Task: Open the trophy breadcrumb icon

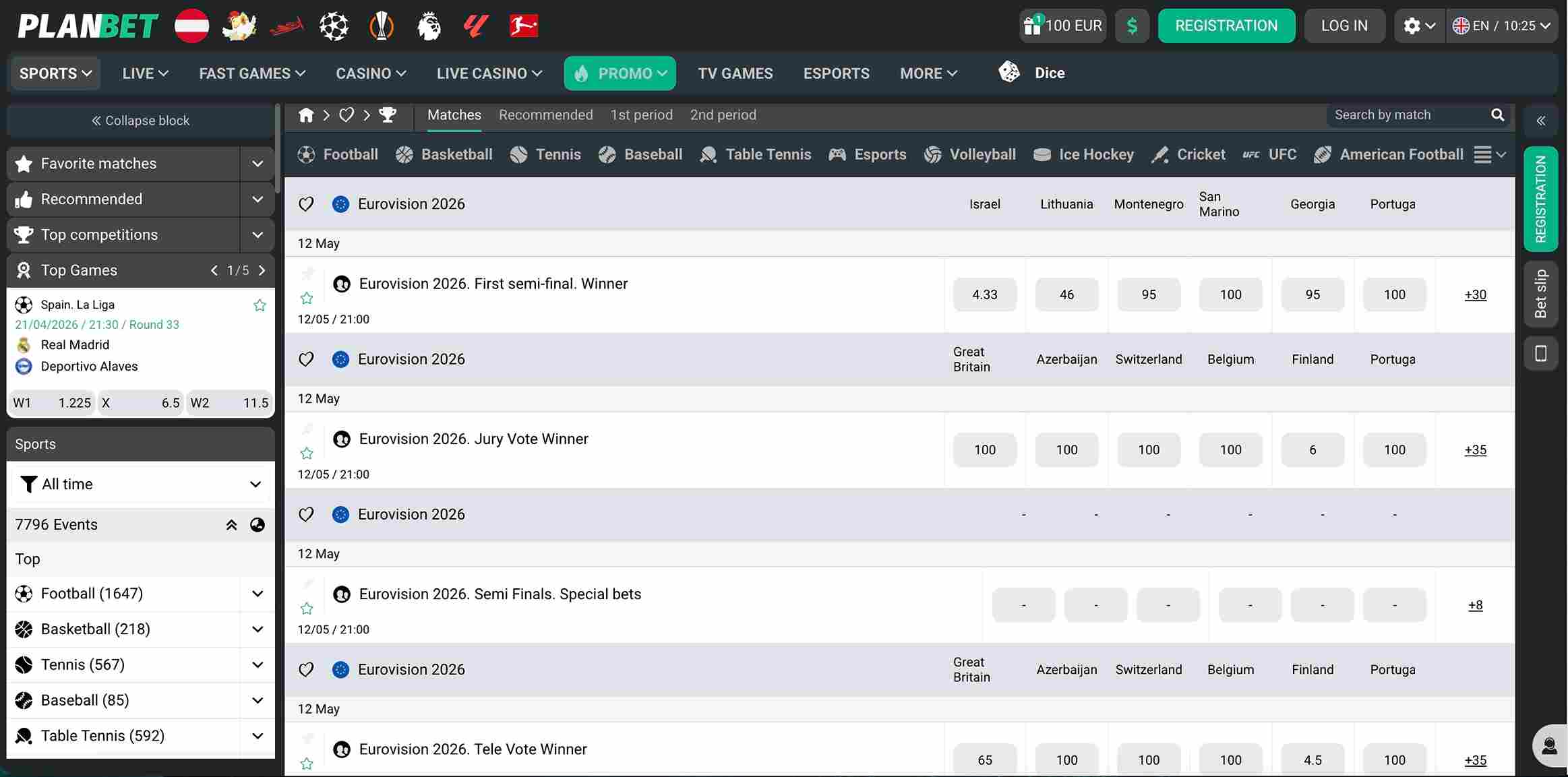Action: 388,115
